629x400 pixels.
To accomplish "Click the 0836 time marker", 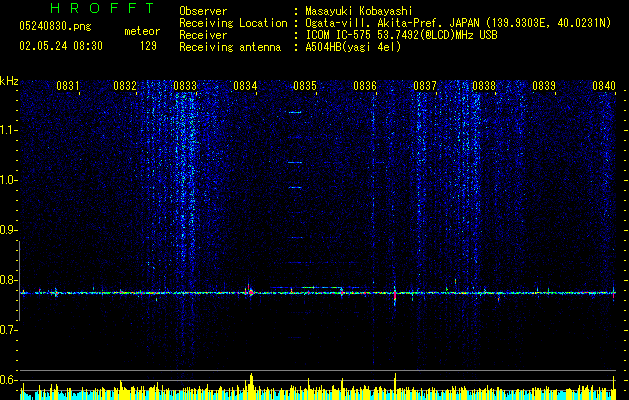I will (x=365, y=86).
